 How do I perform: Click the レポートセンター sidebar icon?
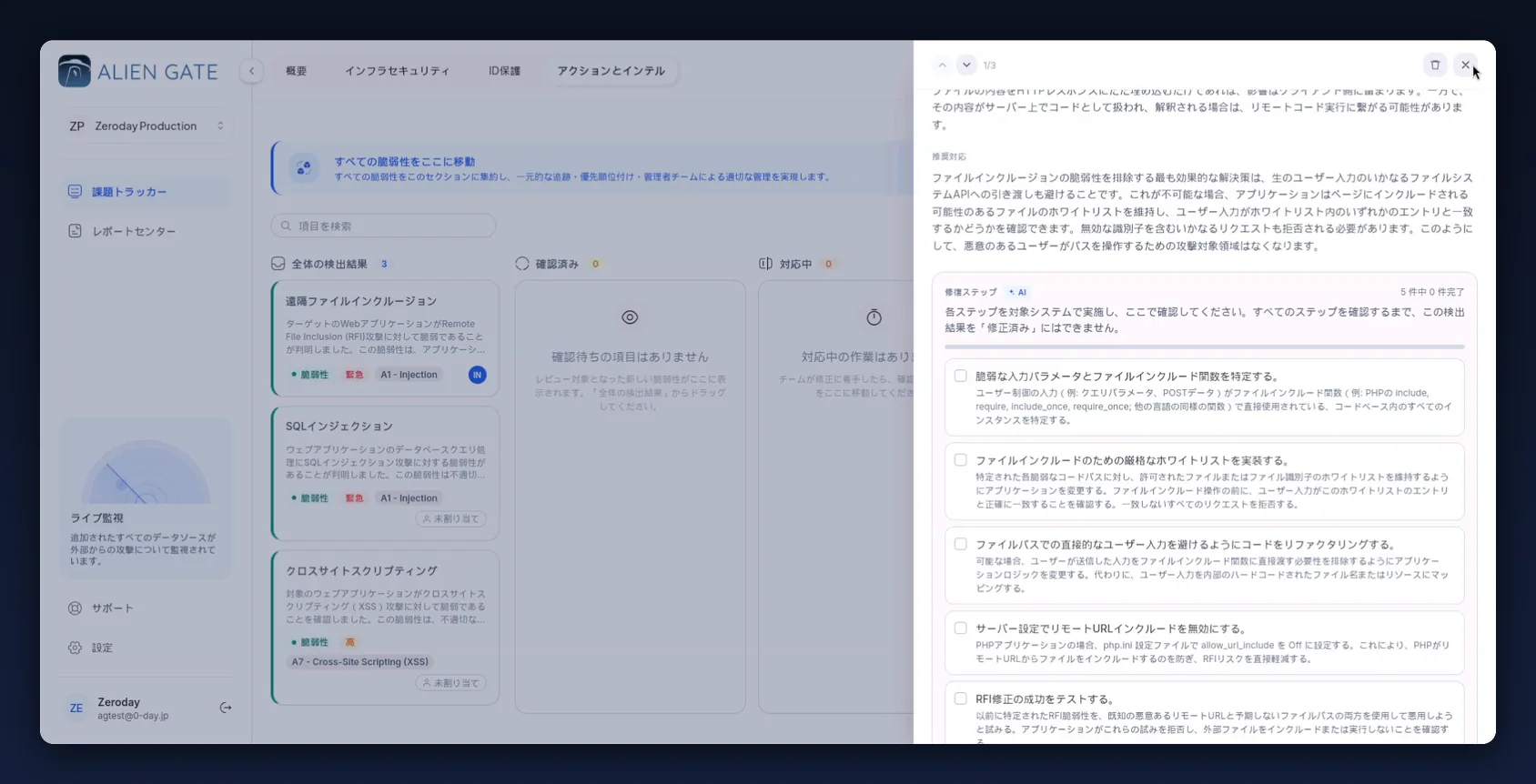(x=75, y=231)
